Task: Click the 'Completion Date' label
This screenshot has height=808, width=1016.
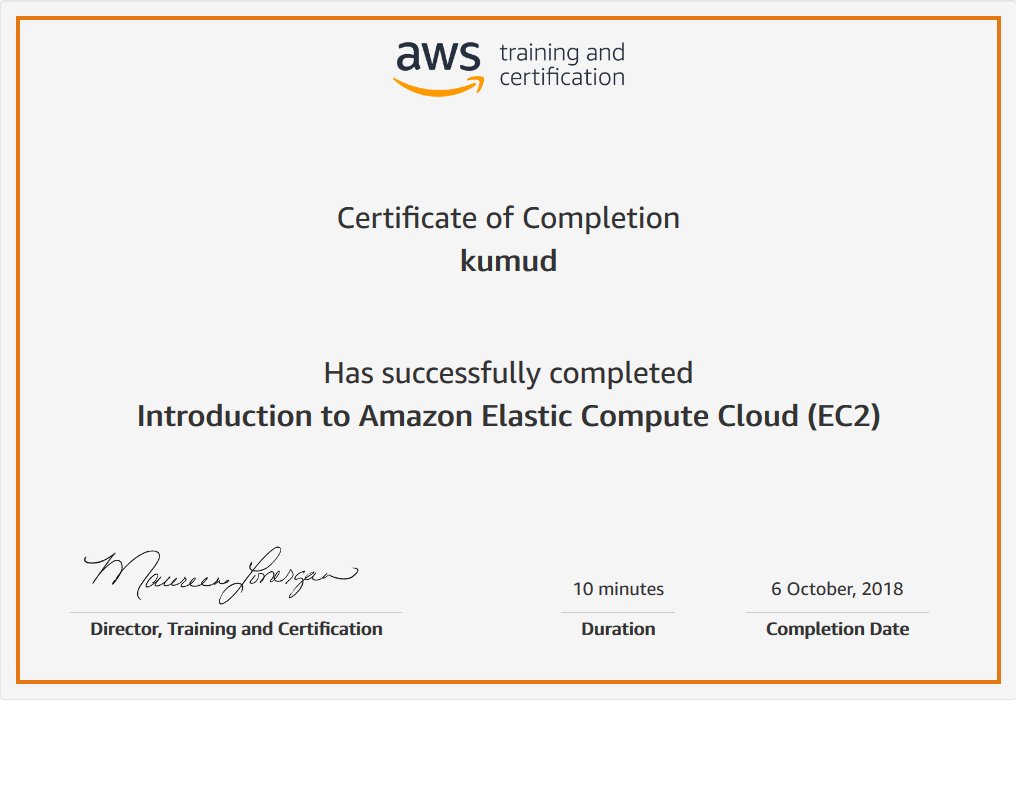Action: [x=837, y=629]
